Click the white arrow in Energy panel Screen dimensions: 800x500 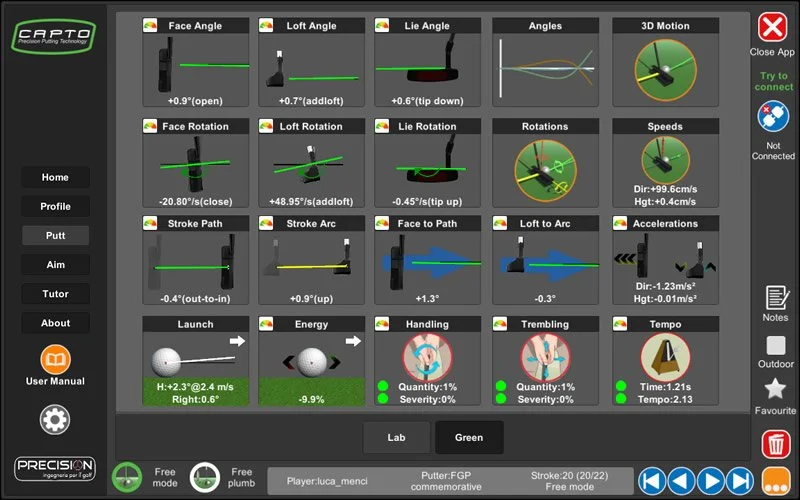pyautogui.click(x=353, y=341)
